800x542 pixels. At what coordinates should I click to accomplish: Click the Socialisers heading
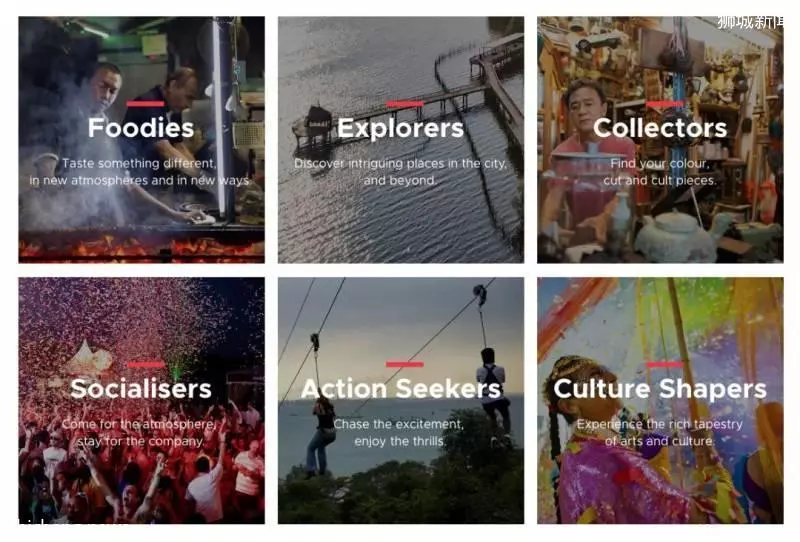[141, 388]
